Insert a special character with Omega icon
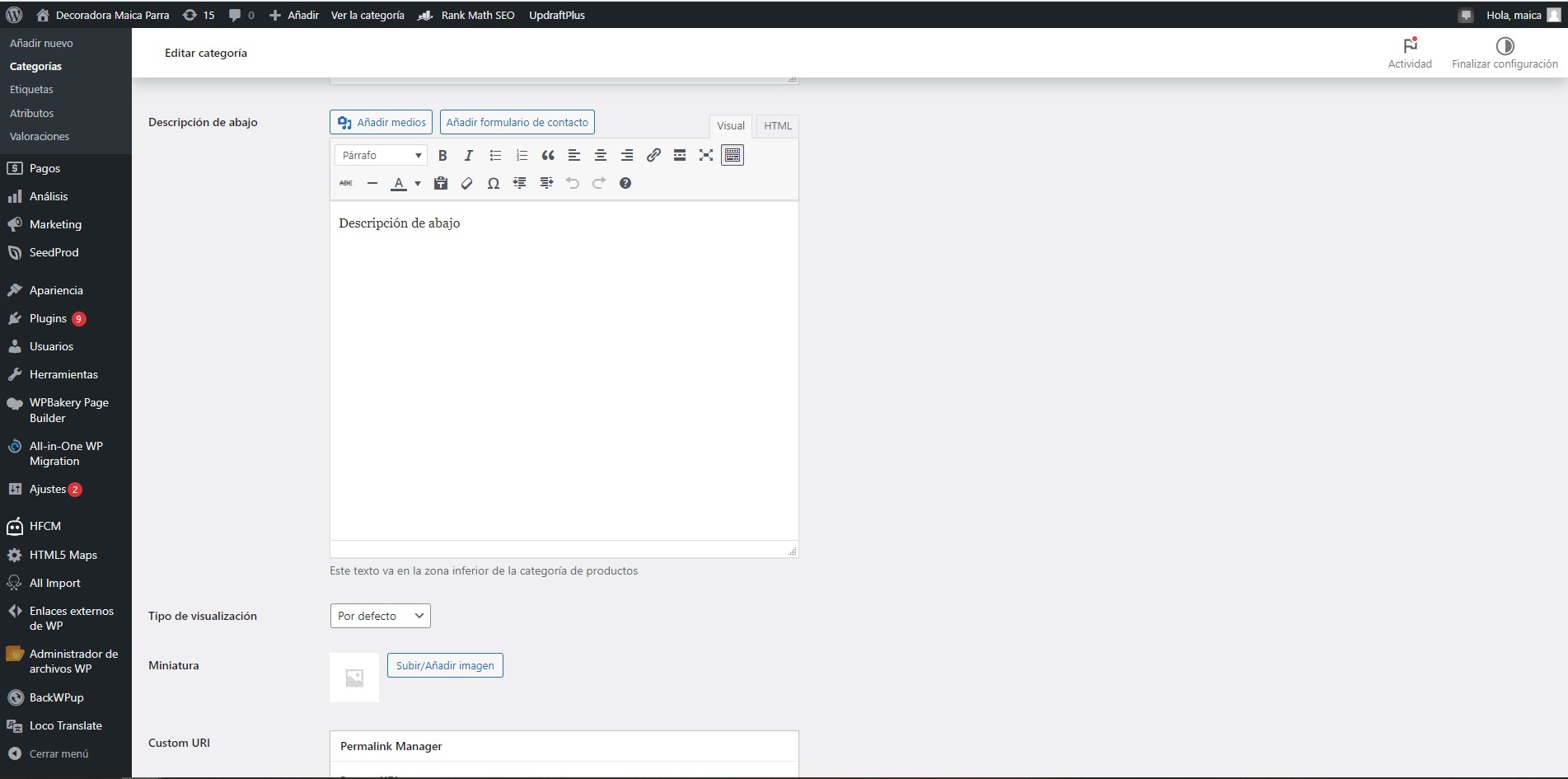 pyautogui.click(x=494, y=183)
